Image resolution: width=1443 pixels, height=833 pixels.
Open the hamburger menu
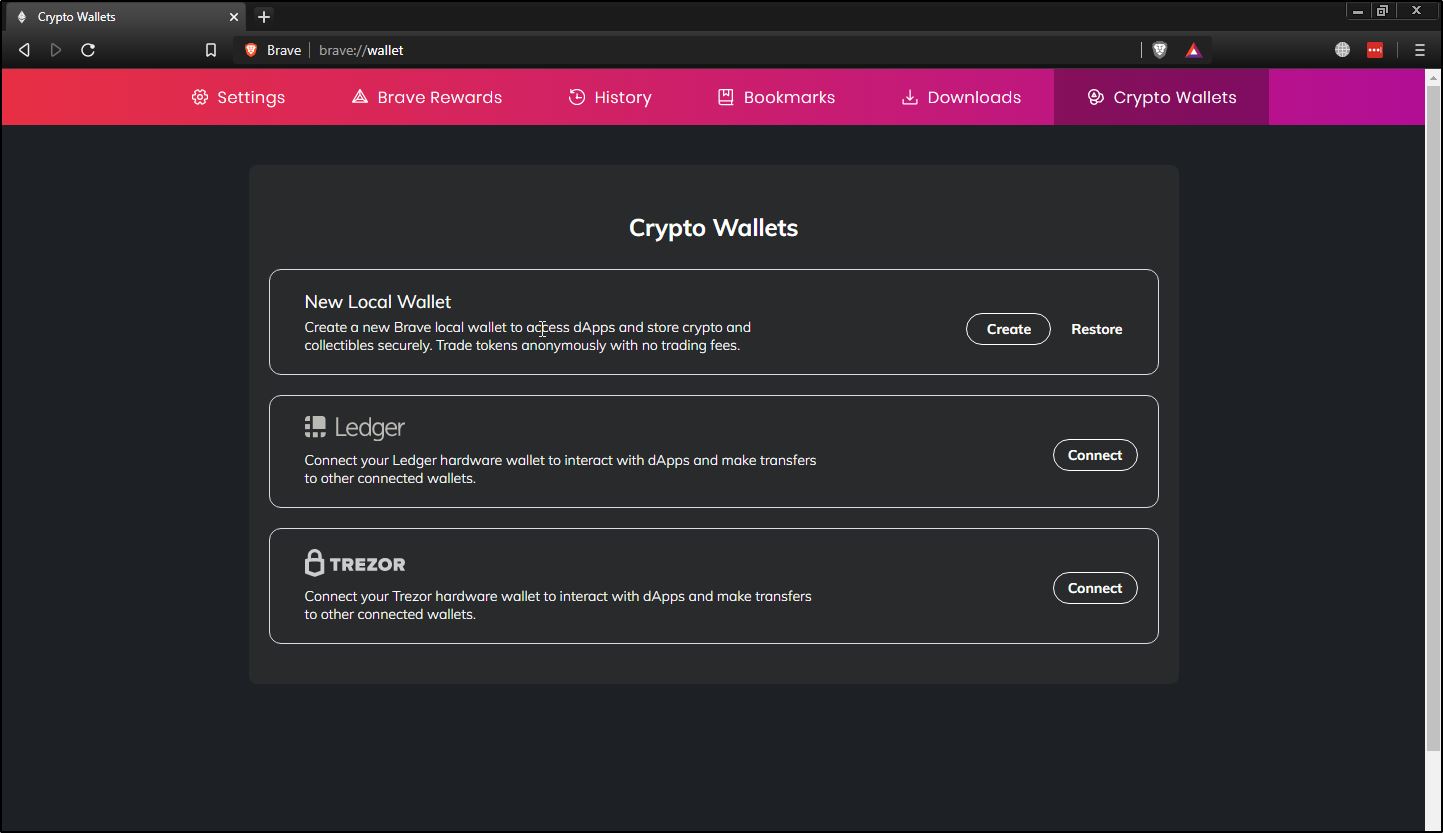(x=1419, y=49)
